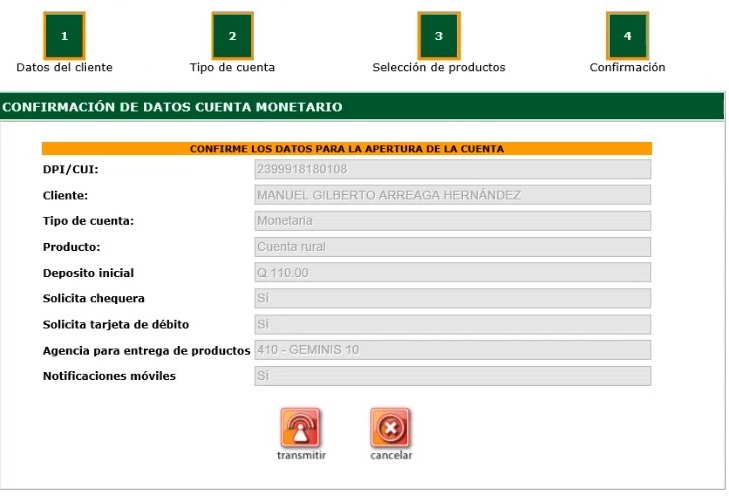
Task: Click the orange 'CONFIRME LOS DATOS' banner
Action: click(347, 149)
